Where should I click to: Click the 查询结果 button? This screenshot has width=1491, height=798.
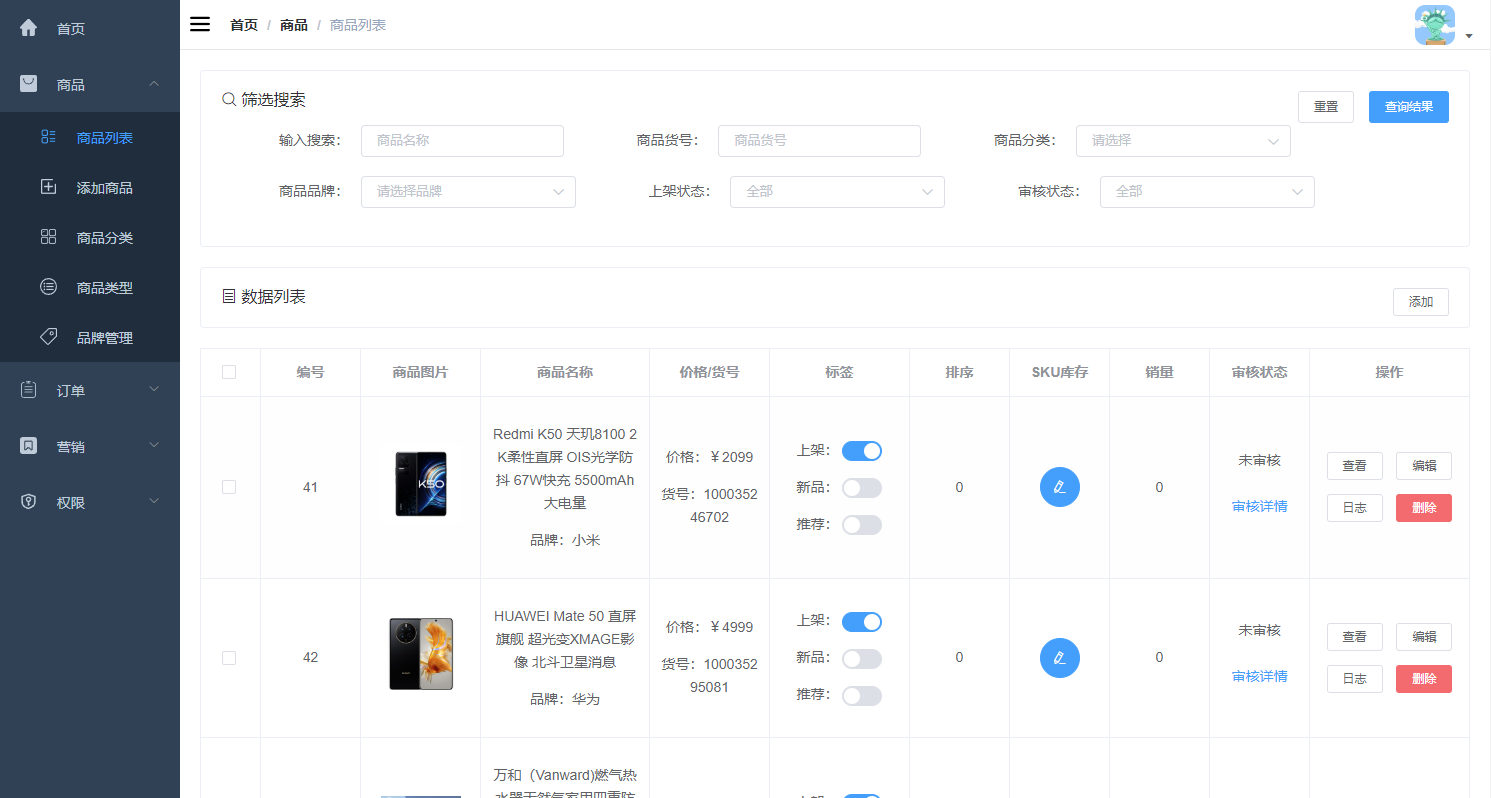point(1409,107)
